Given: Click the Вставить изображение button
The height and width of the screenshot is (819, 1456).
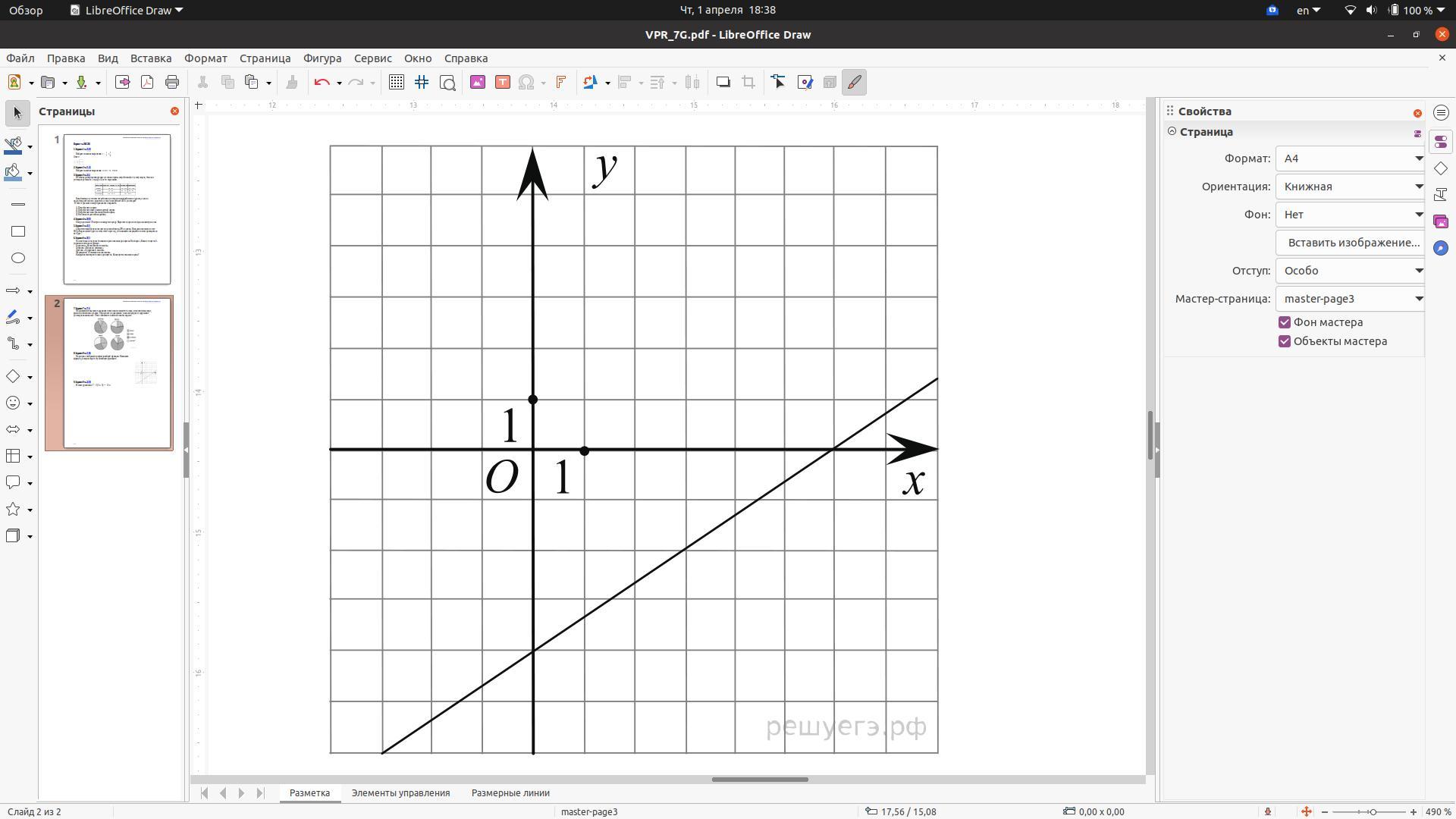Looking at the screenshot, I should (x=1353, y=243).
